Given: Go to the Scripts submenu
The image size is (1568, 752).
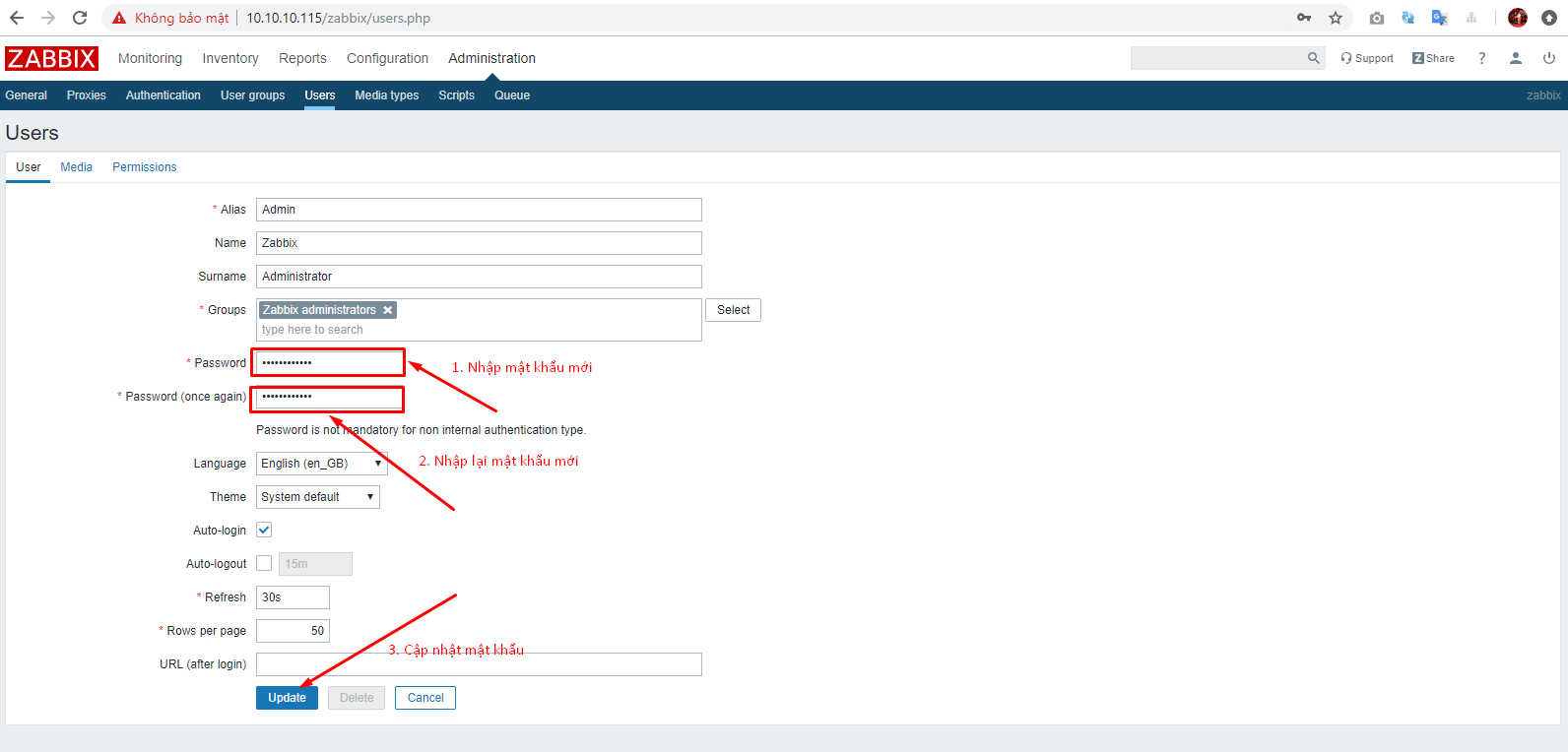Looking at the screenshot, I should tap(457, 95).
